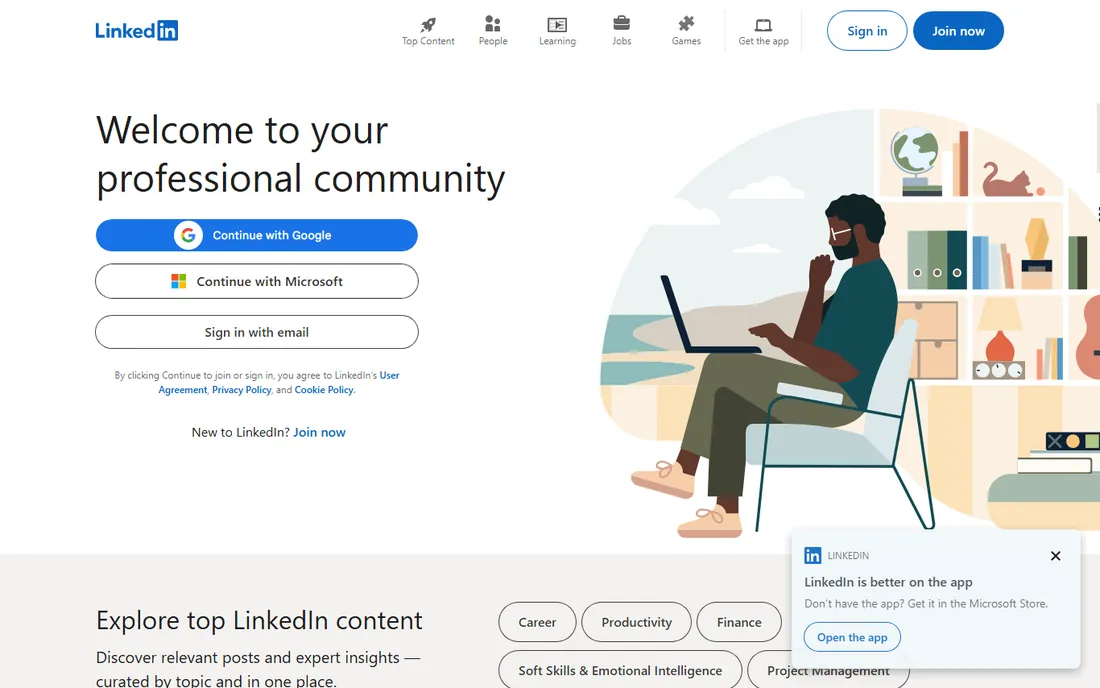
Task: Open the Jobs briefcase nav item
Action: click(x=622, y=32)
